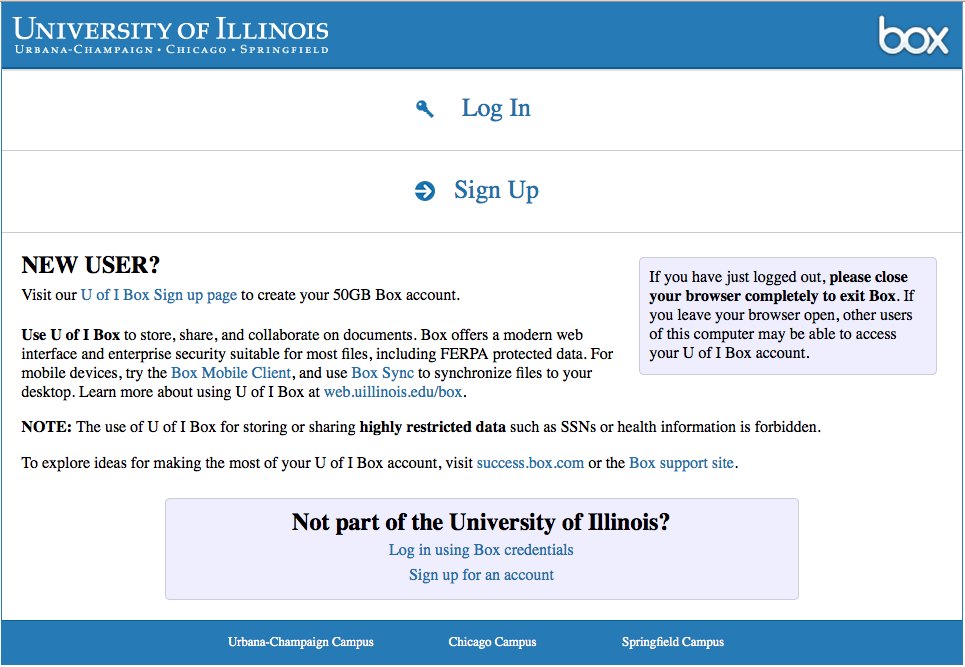
Task: Click the 'highly restricted data' bold text
Action: (x=433, y=427)
